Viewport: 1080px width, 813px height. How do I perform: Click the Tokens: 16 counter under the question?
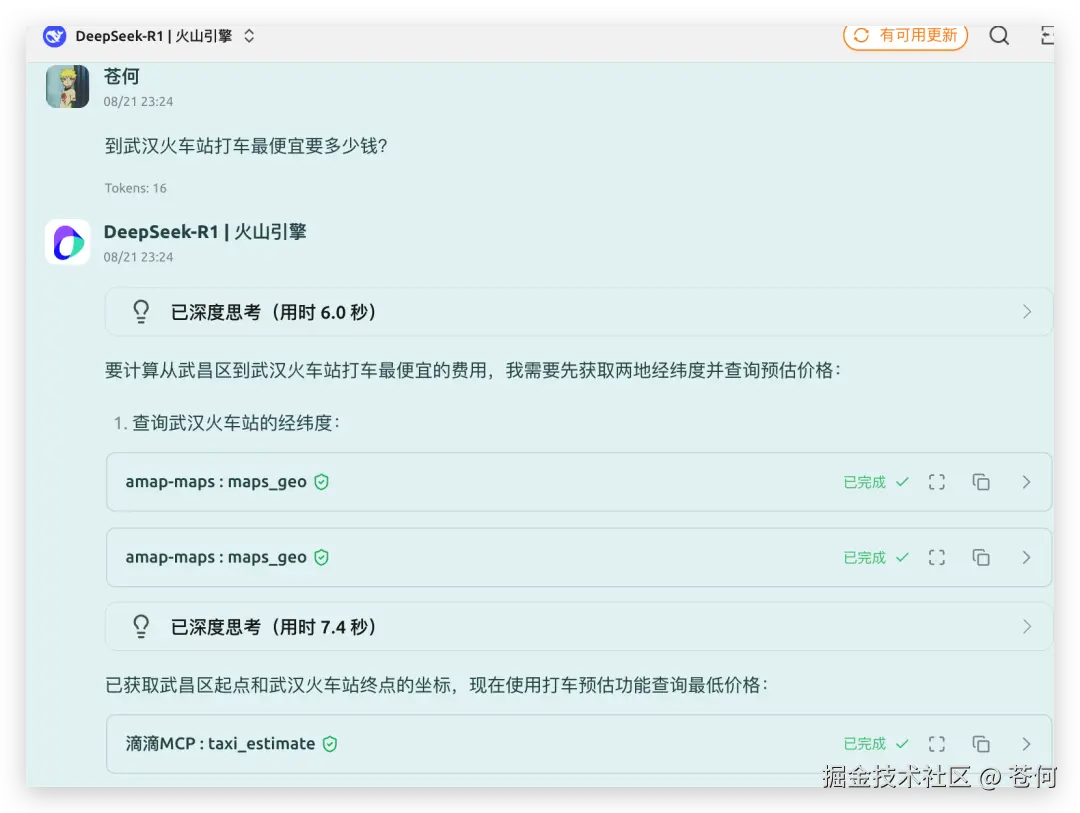135,188
